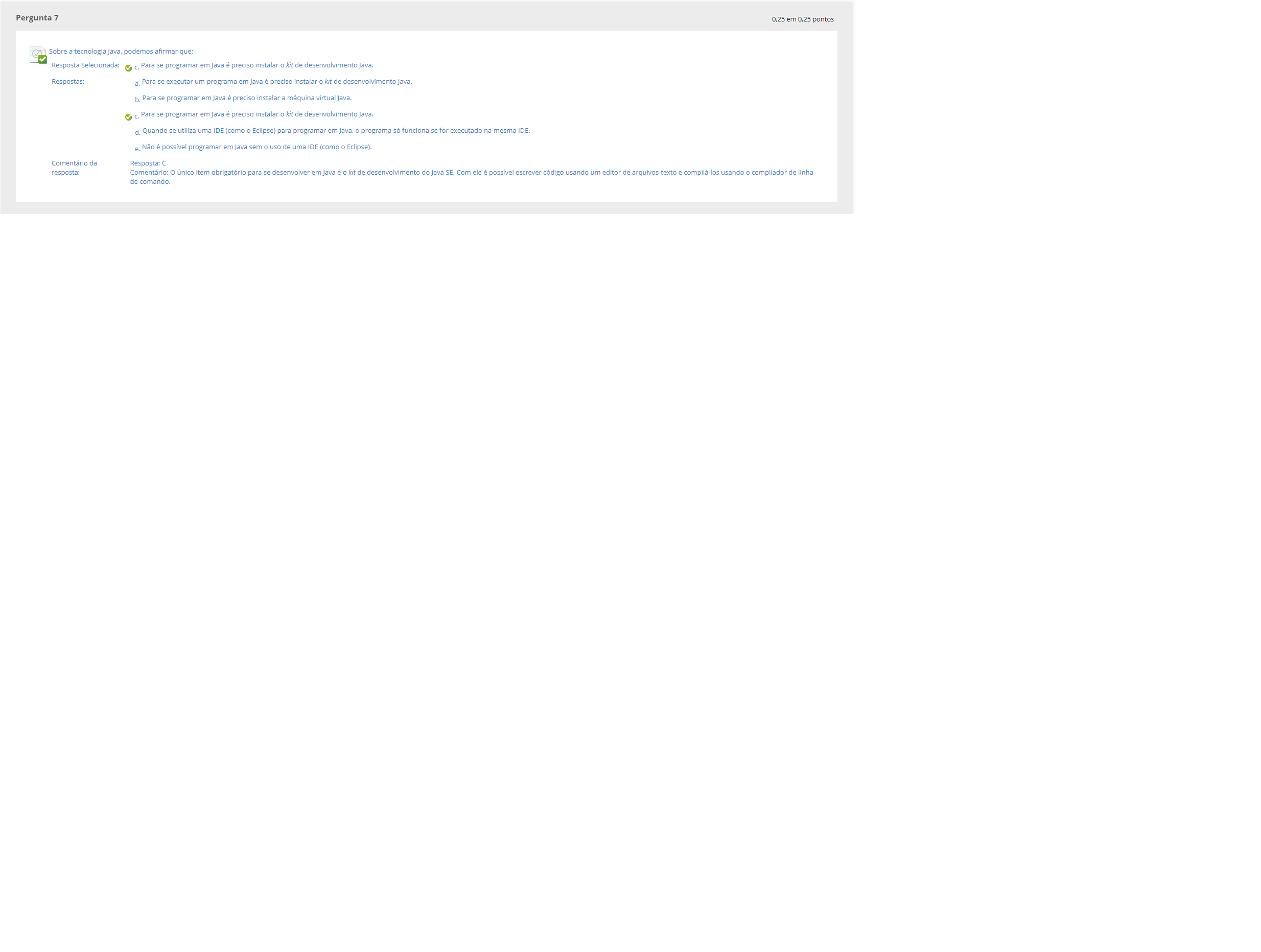1261x952 pixels.
Task: Click question text 'Sobre a tecnologia Java'
Action: pos(121,51)
